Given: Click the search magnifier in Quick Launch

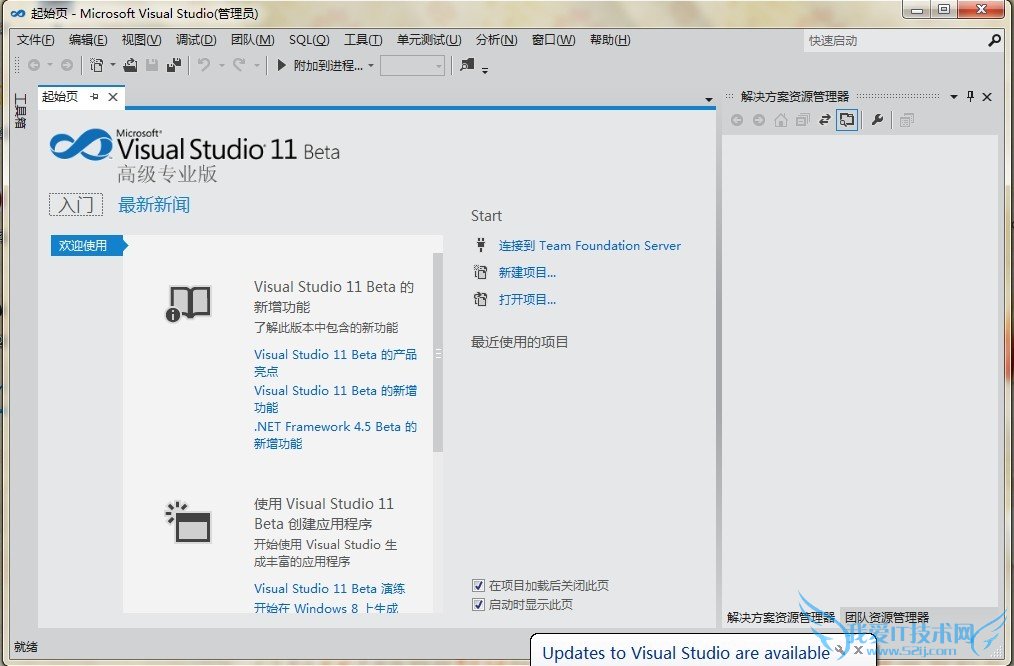Looking at the screenshot, I should coord(994,41).
